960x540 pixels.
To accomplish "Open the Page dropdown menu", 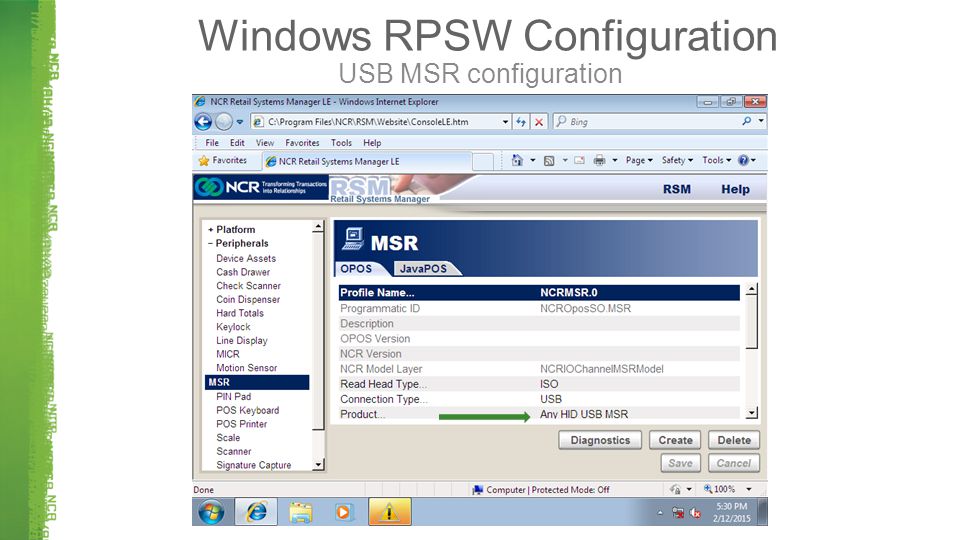I will coord(639,160).
